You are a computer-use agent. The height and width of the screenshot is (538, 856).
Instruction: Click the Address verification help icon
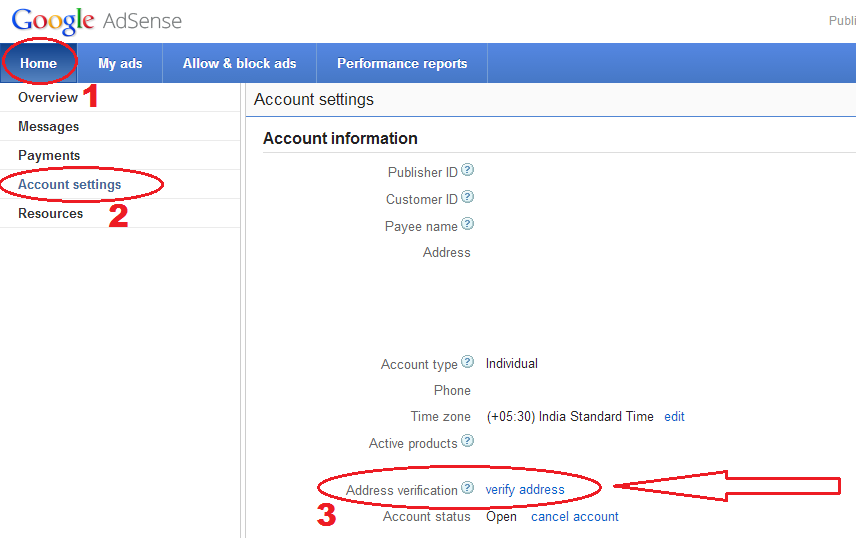pyautogui.click(x=467, y=488)
